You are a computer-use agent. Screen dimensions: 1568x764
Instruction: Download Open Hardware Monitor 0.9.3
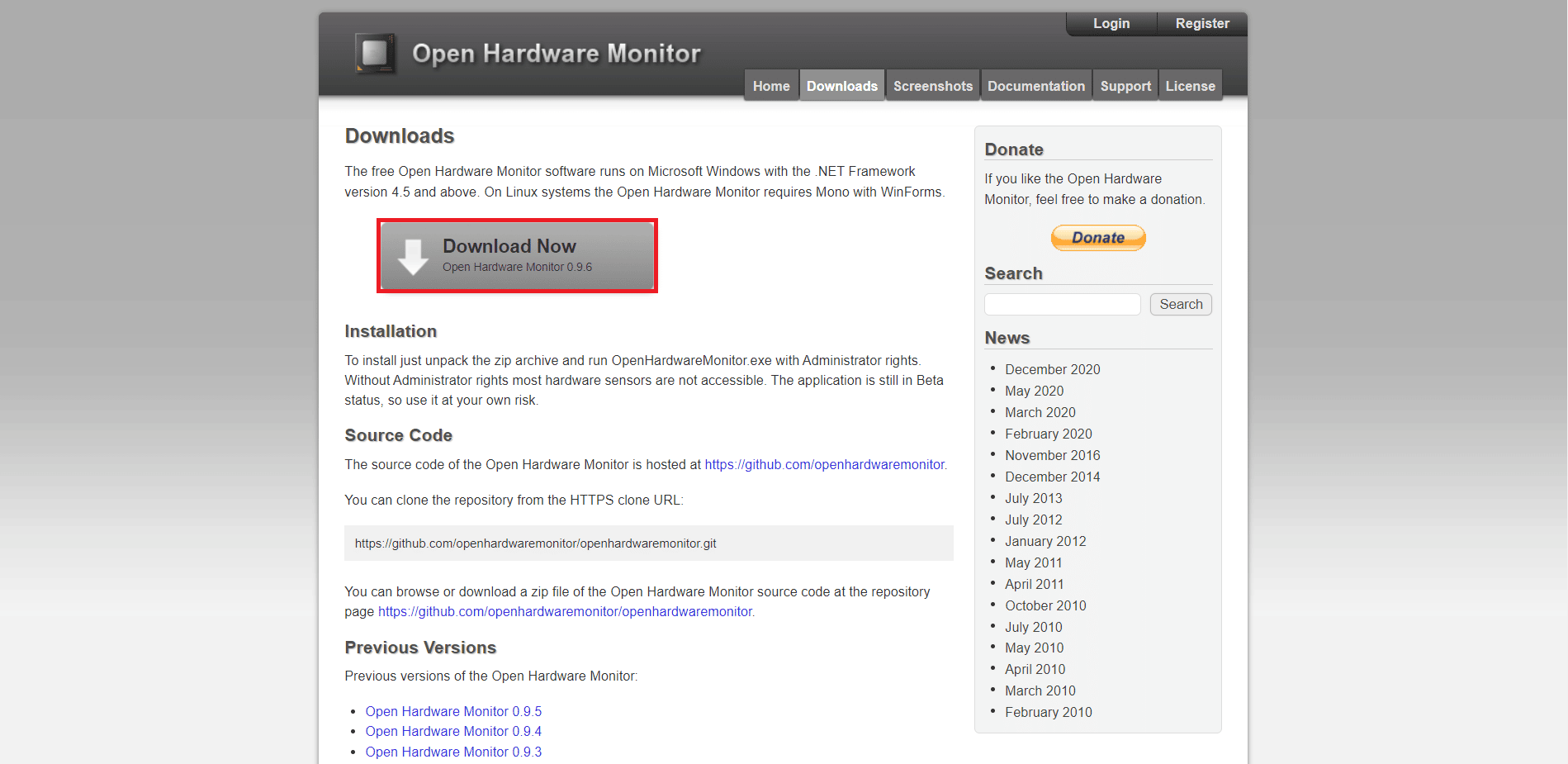point(453,752)
